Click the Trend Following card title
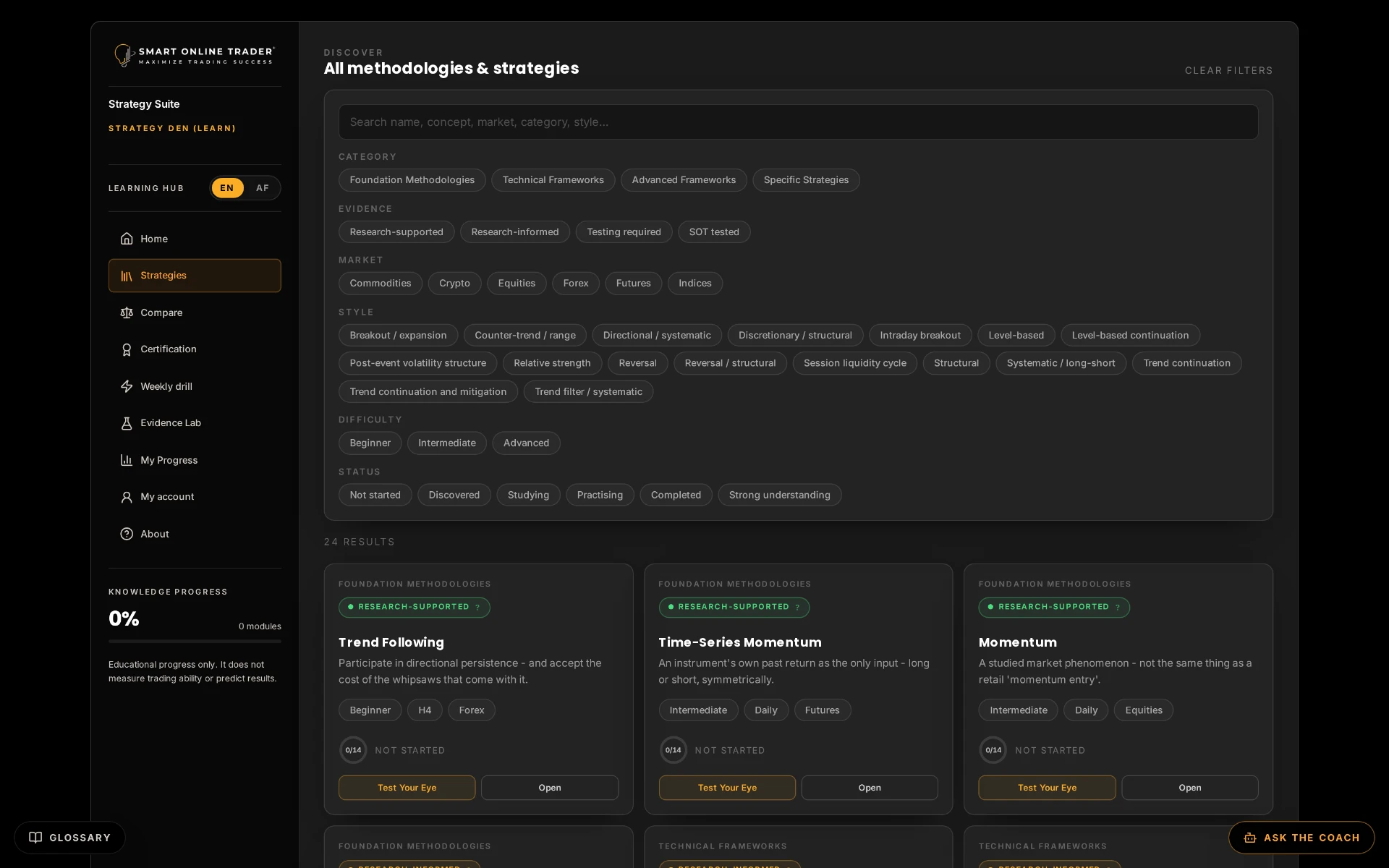The height and width of the screenshot is (868, 1389). click(x=391, y=642)
